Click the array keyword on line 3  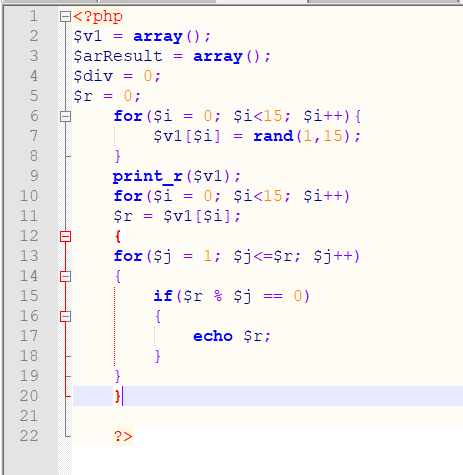(x=218, y=57)
